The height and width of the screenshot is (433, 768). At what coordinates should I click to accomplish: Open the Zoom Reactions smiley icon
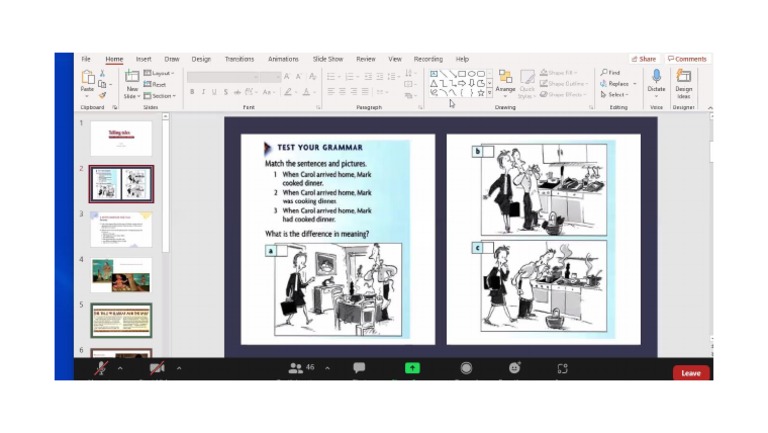tap(514, 368)
